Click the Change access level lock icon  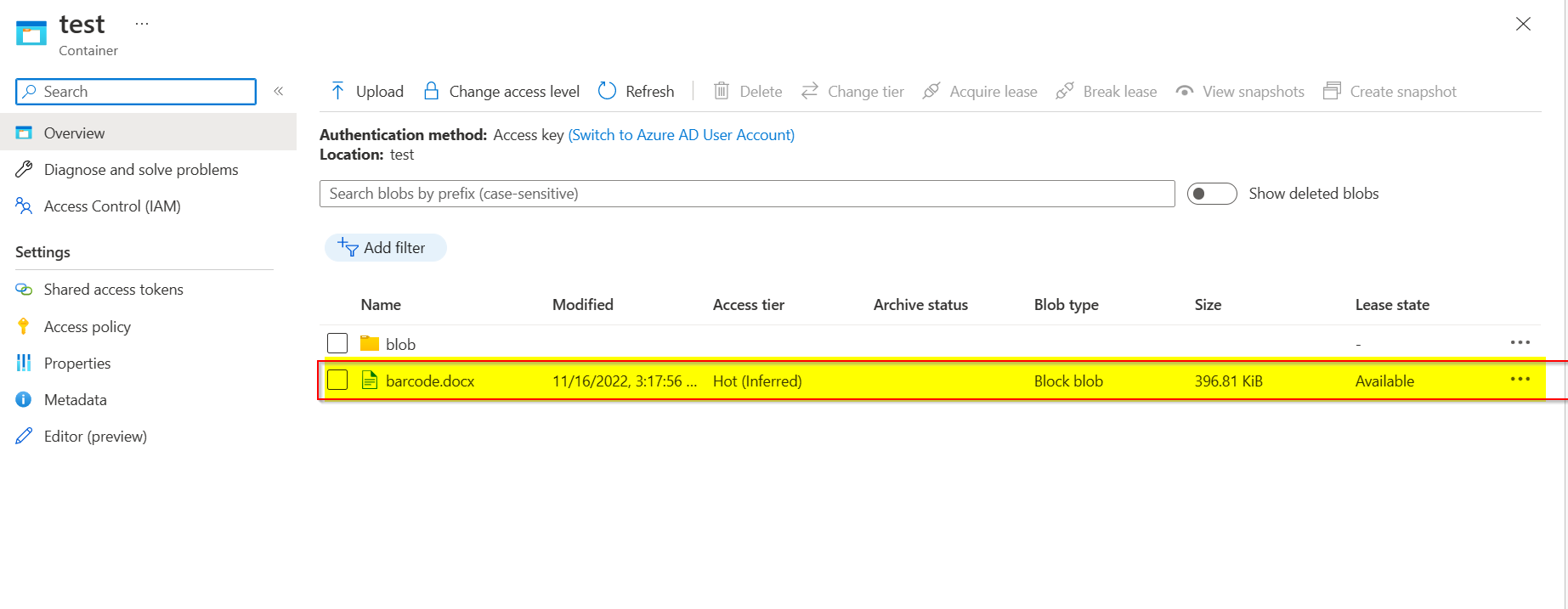click(432, 91)
